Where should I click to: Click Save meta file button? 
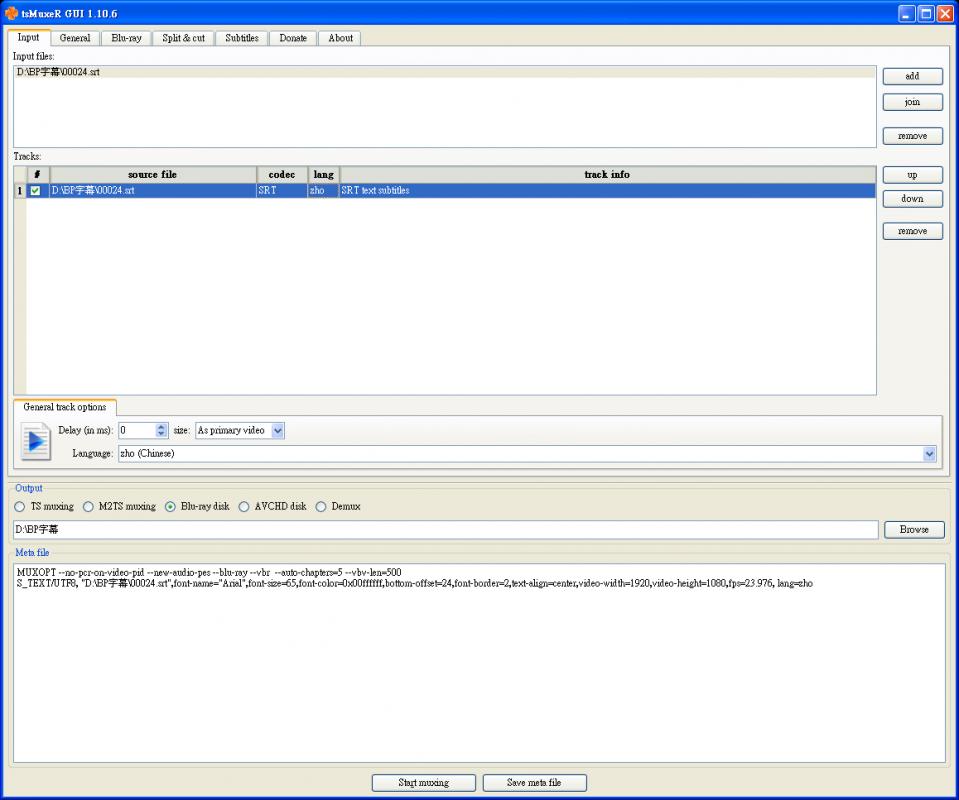pos(534,783)
